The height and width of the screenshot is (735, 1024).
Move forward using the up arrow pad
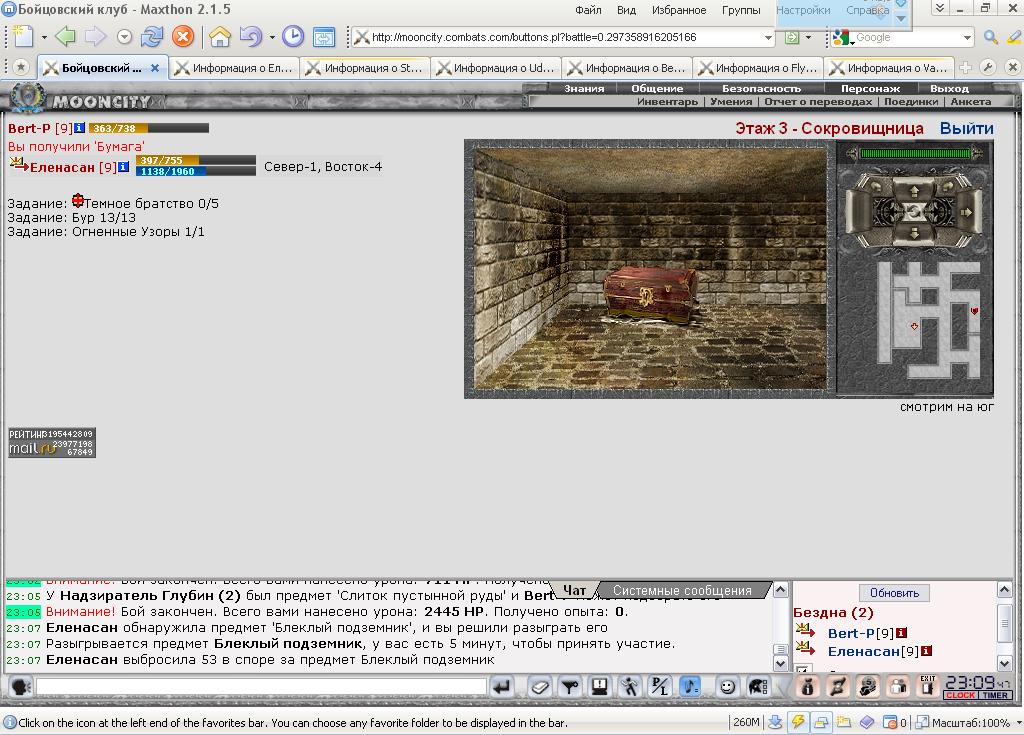coord(914,191)
